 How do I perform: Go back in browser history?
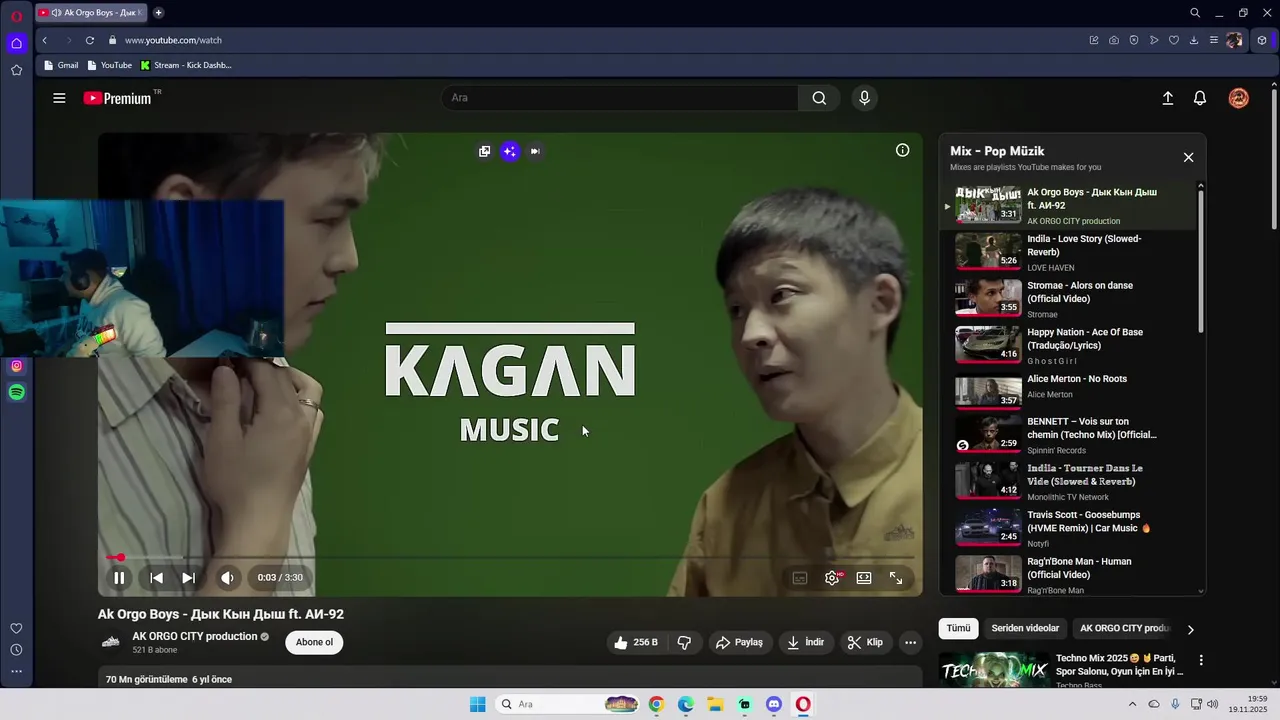[x=44, y=40]
